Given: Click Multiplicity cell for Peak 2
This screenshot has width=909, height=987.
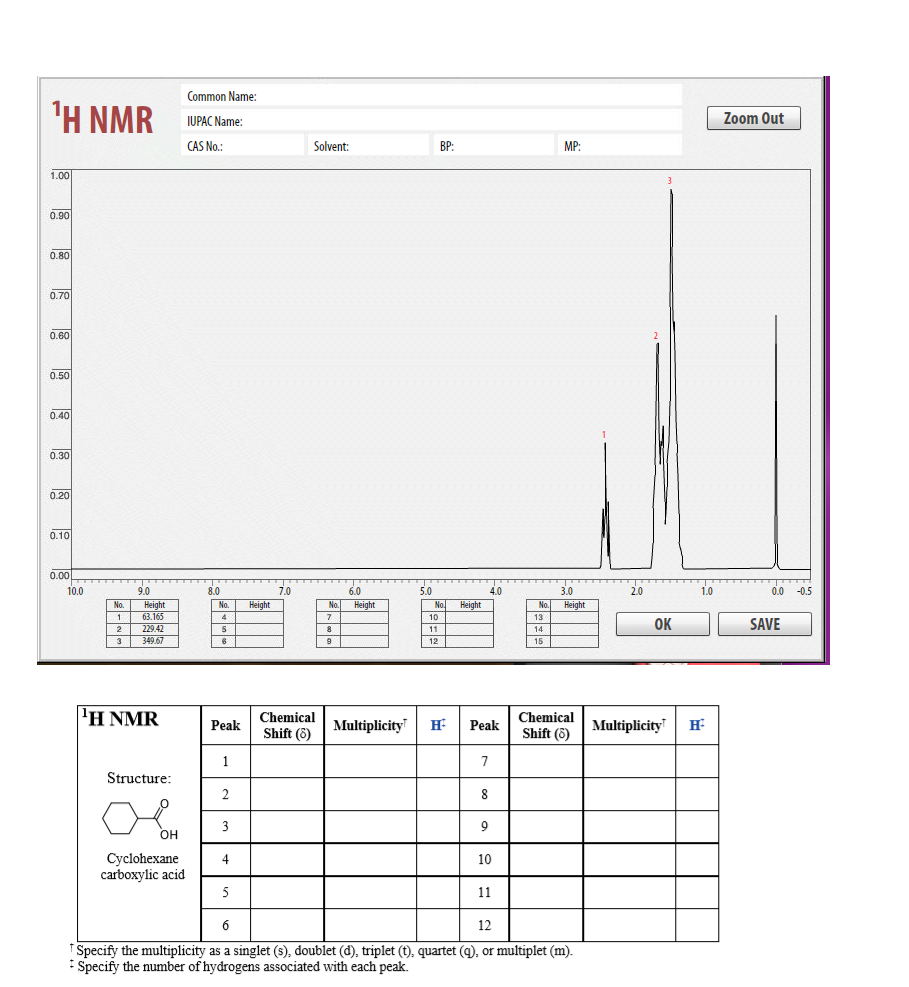Looking at the screenshot, I should tap(370, 794).
